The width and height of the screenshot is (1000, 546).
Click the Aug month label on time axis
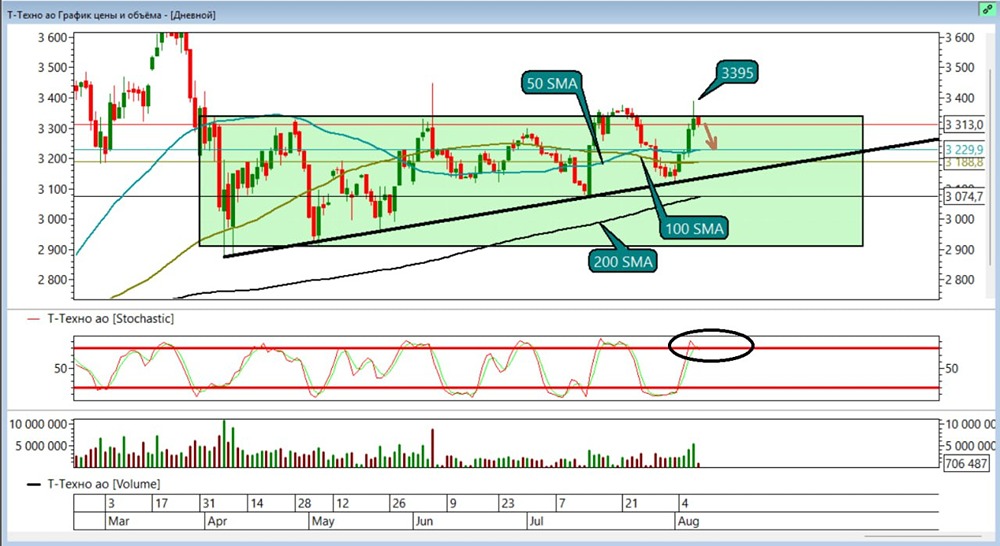688,521
